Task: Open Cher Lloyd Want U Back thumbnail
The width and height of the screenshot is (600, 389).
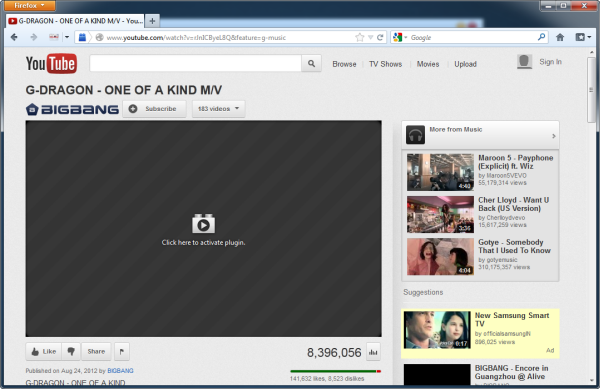Action: (440, 214)
